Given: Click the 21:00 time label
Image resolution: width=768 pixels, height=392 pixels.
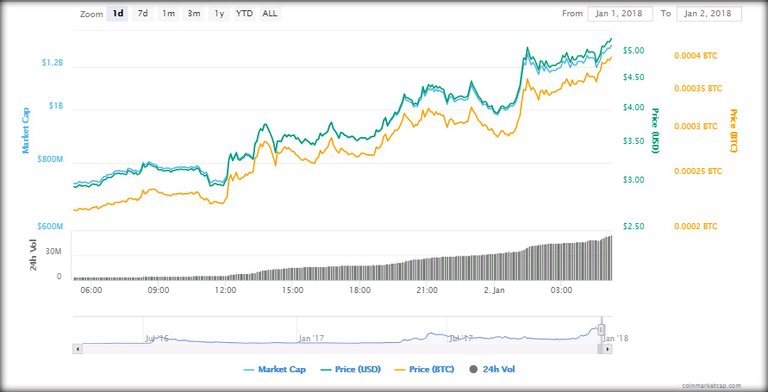Looking at the screenshot, I should click(427, 290).
